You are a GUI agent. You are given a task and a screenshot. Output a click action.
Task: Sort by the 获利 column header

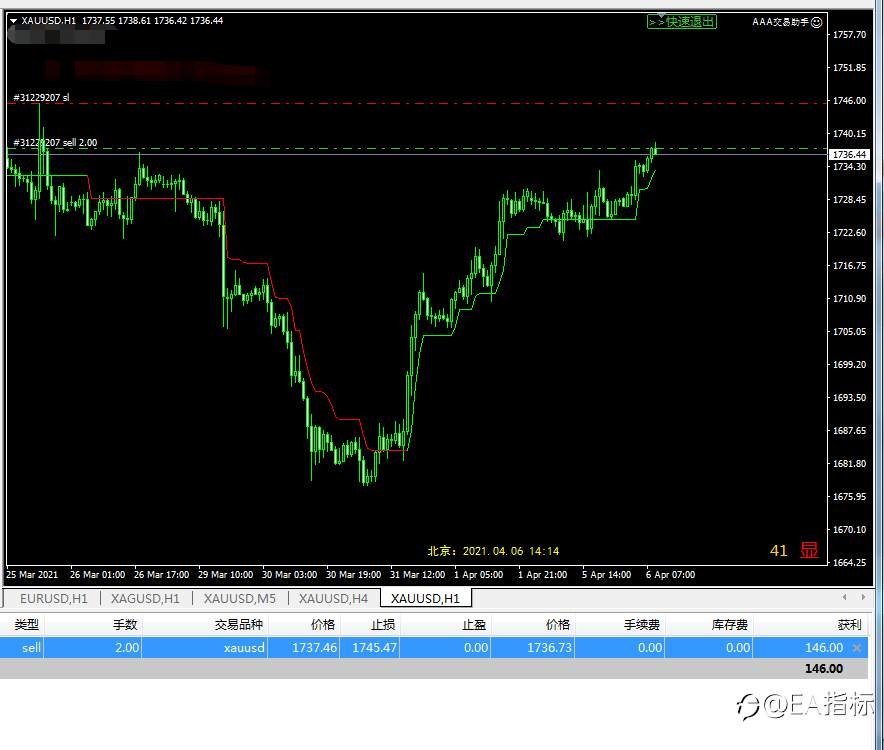pos(849,624)
